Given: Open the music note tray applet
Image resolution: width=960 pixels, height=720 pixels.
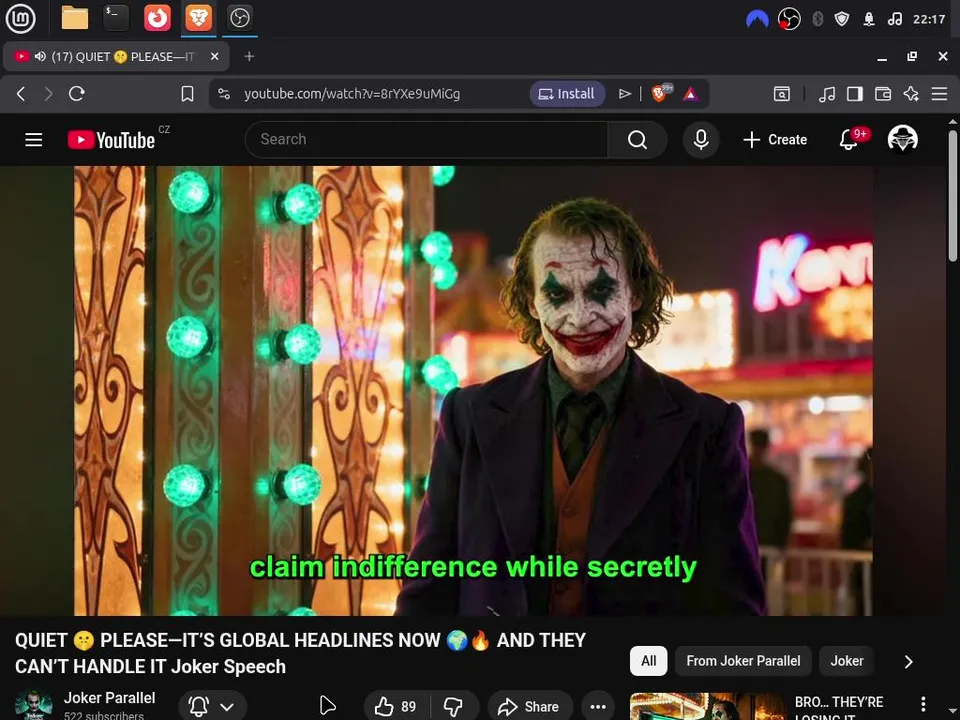Looking at the screenshot, I should 894,20.
